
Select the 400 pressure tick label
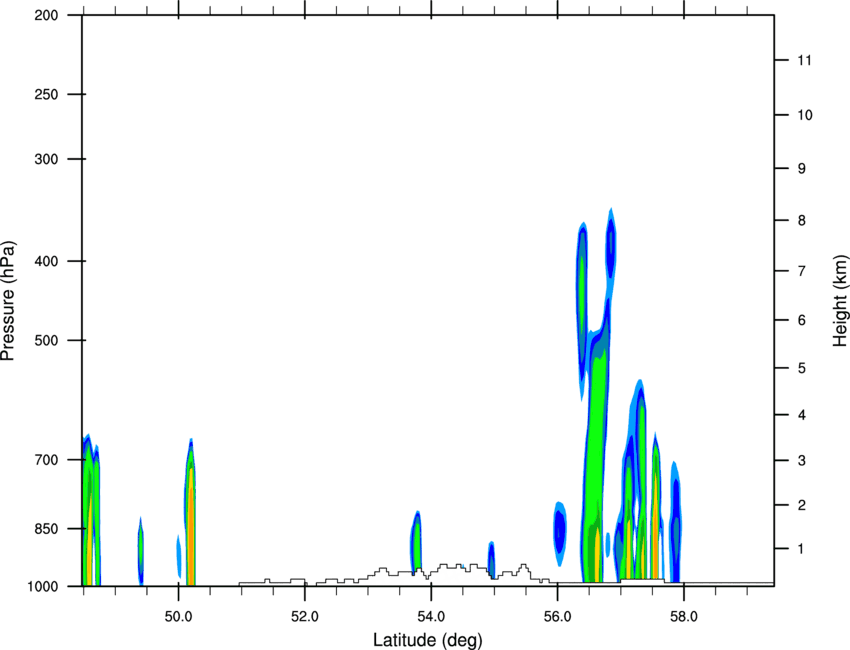[x=46, y=261]
